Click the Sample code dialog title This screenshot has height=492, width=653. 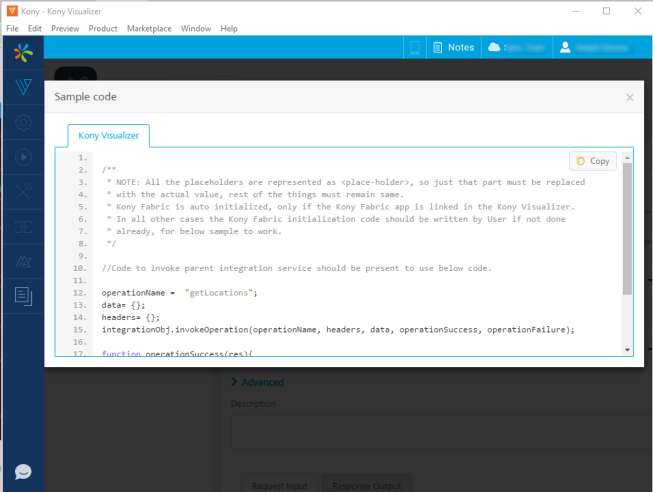85,97
